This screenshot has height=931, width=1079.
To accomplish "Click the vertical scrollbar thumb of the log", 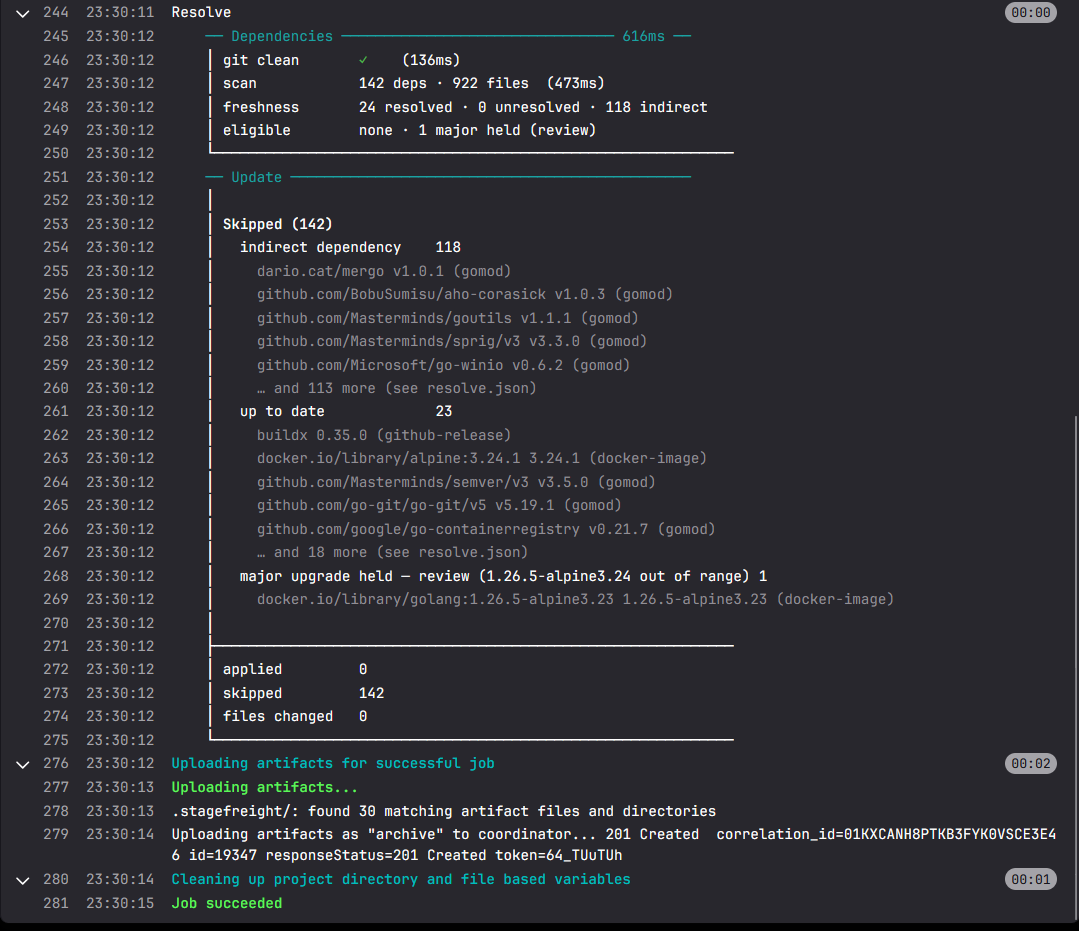I will click(1076, 667).
